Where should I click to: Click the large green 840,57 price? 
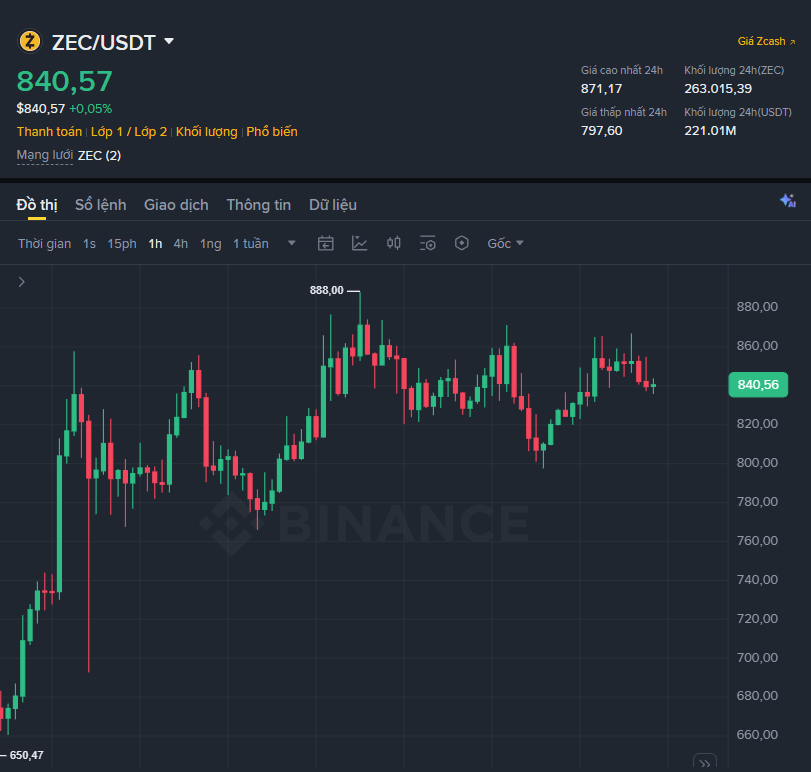pyautogui.click(x=65, y=81)
